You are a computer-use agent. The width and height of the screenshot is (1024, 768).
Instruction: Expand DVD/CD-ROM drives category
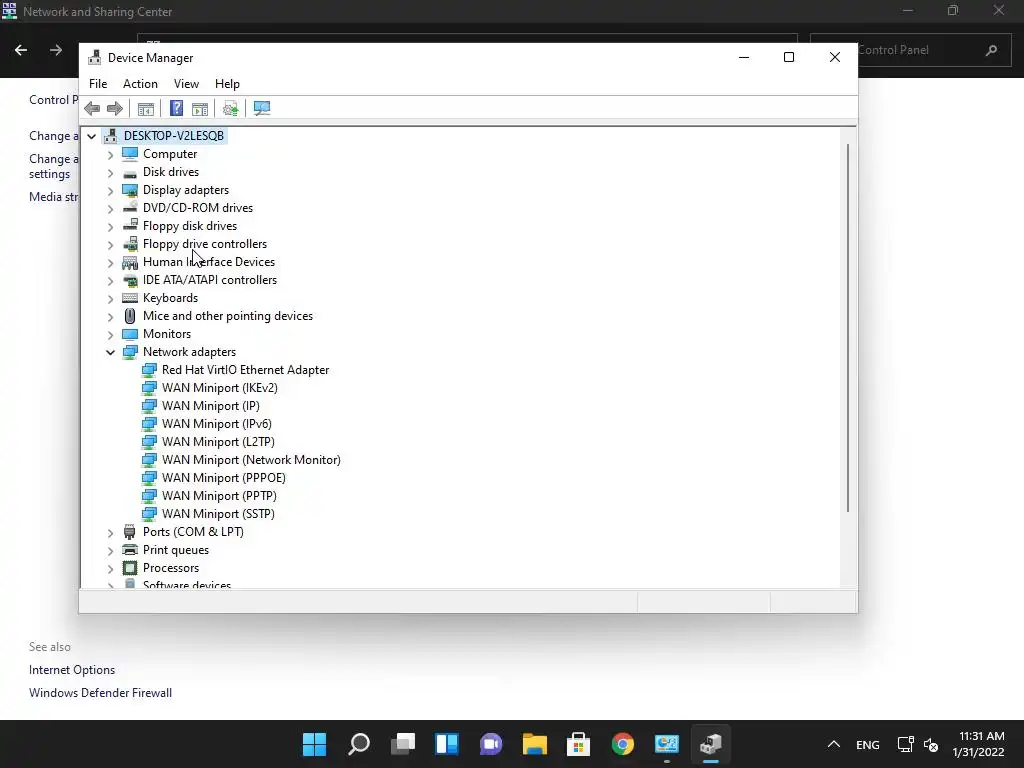tap(110, 209)
